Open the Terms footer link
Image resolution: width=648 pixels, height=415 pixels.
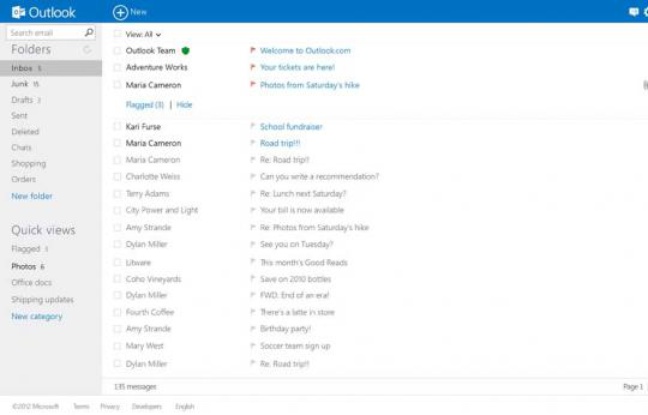81,406
